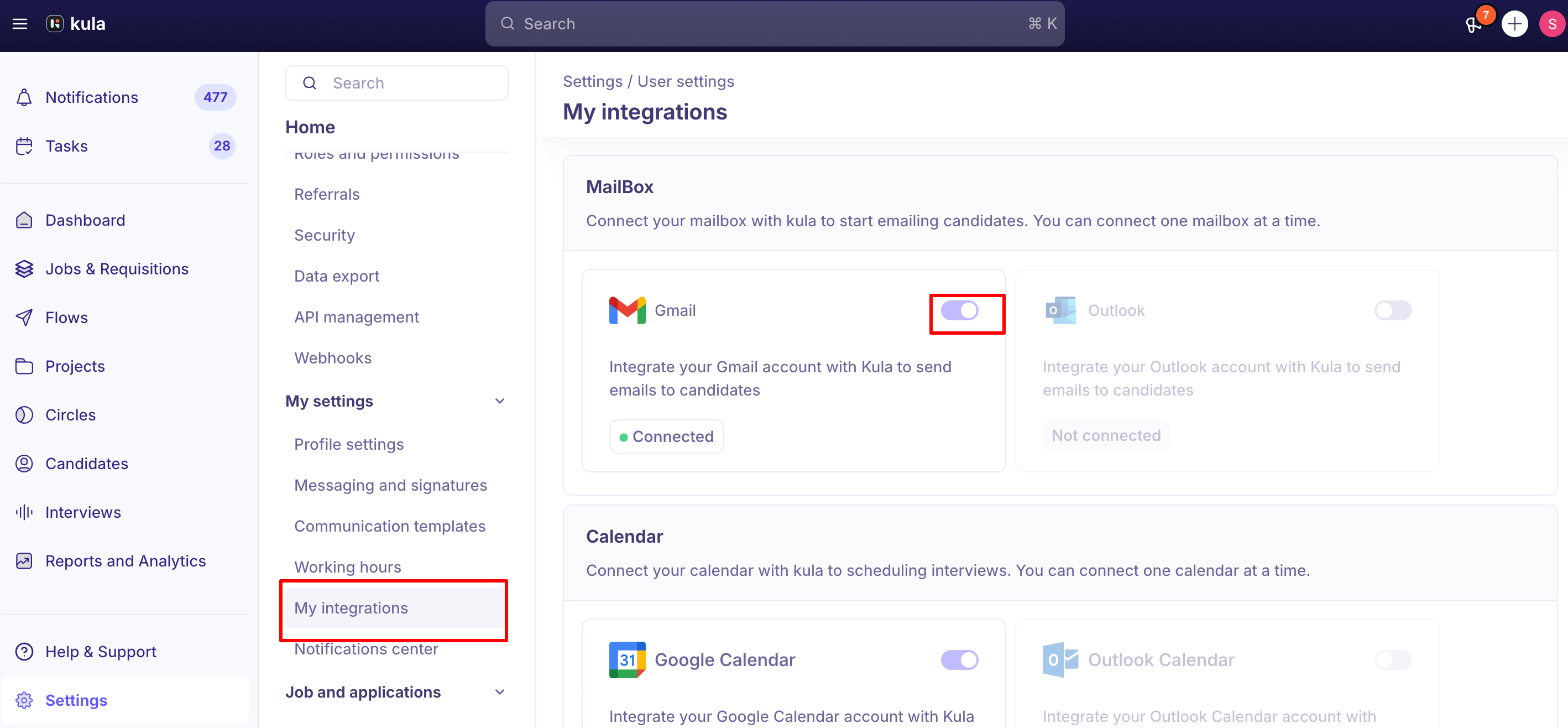Click the Outlook Calendar logo icon
This screenshot has width=1568, height=728.
coord(1060,660)
